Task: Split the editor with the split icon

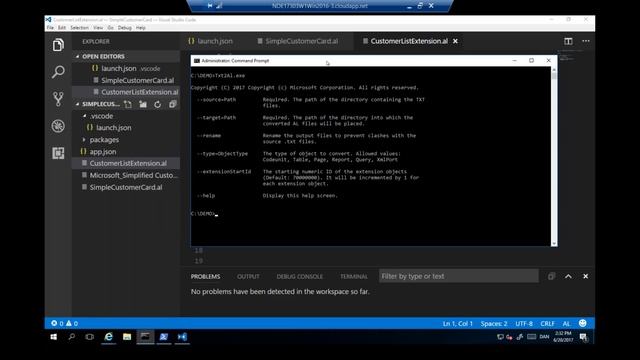Action: [x=568, y=41]
